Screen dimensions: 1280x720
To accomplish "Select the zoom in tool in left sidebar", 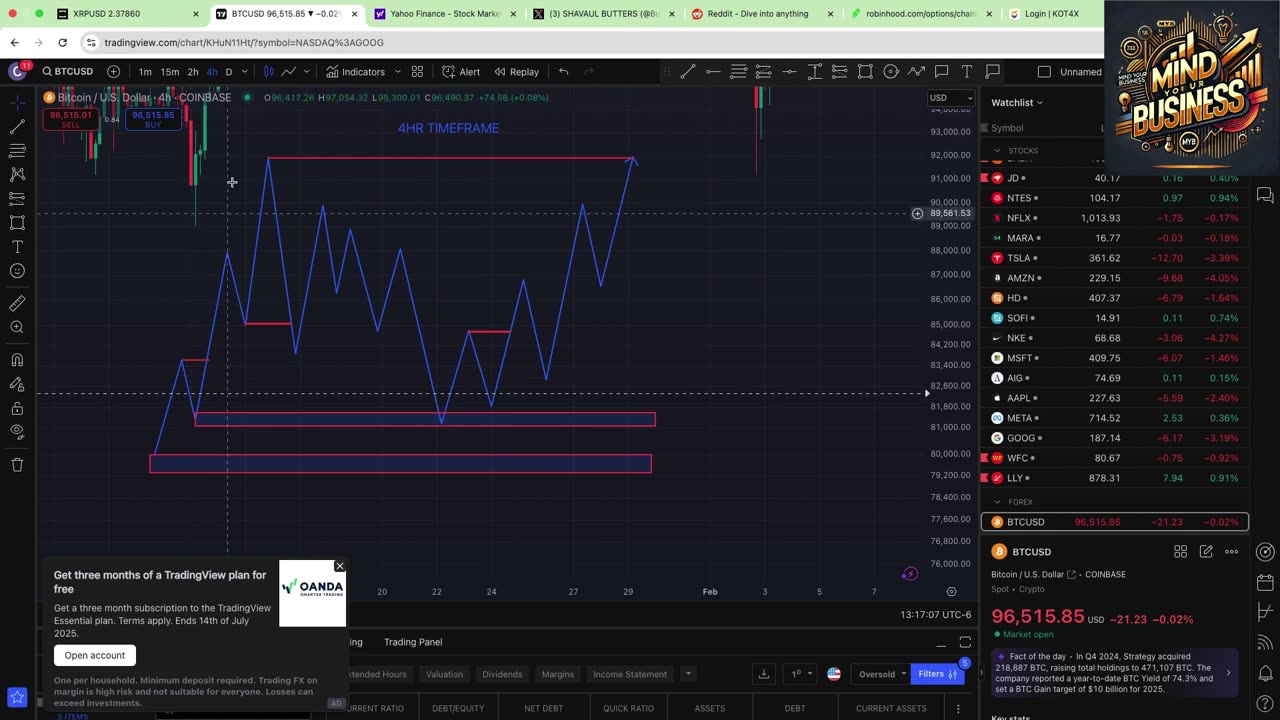I will (x=17, y=327).
